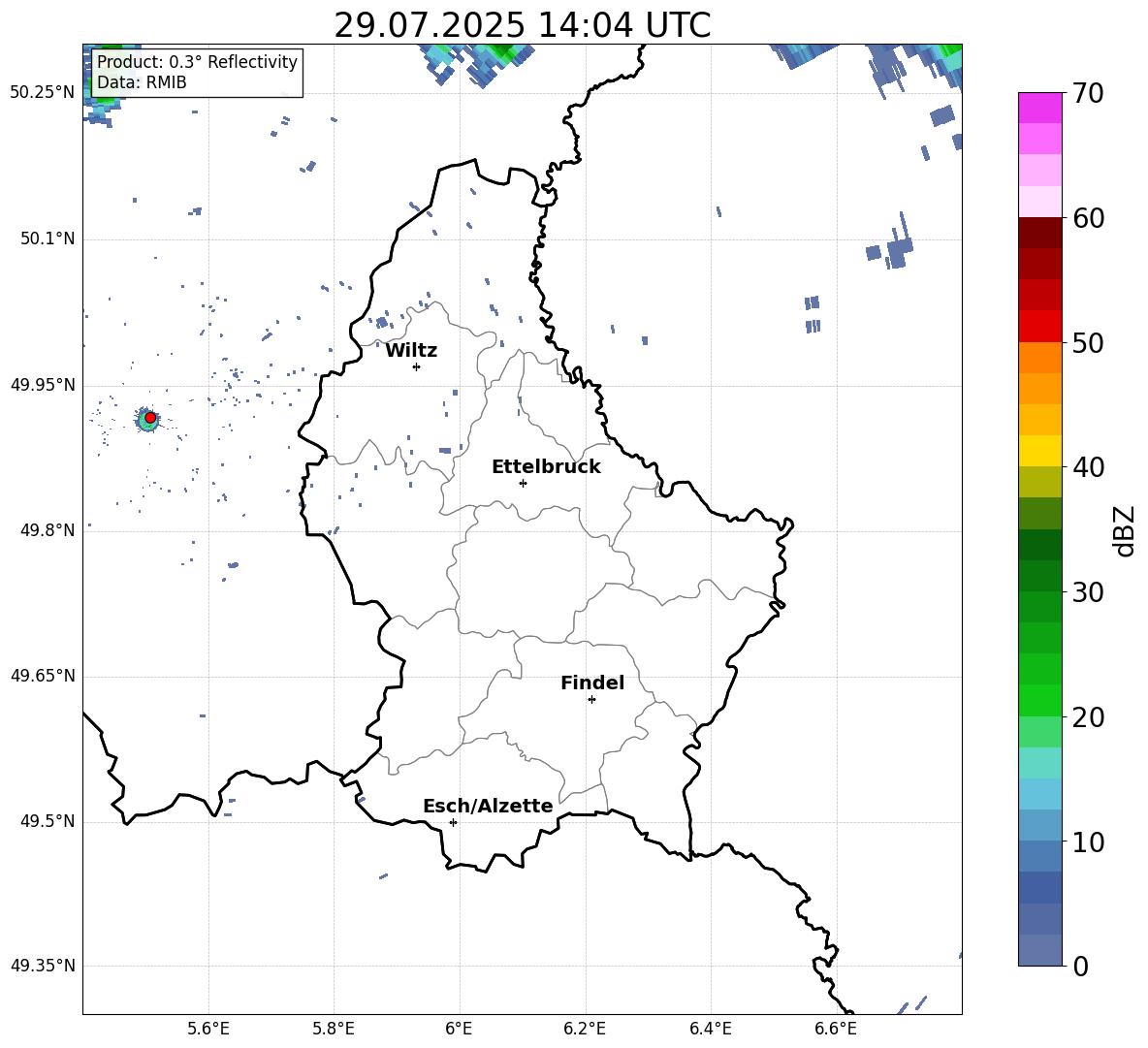Click the yellow colorbar segment above 40

click(1040, 452)
